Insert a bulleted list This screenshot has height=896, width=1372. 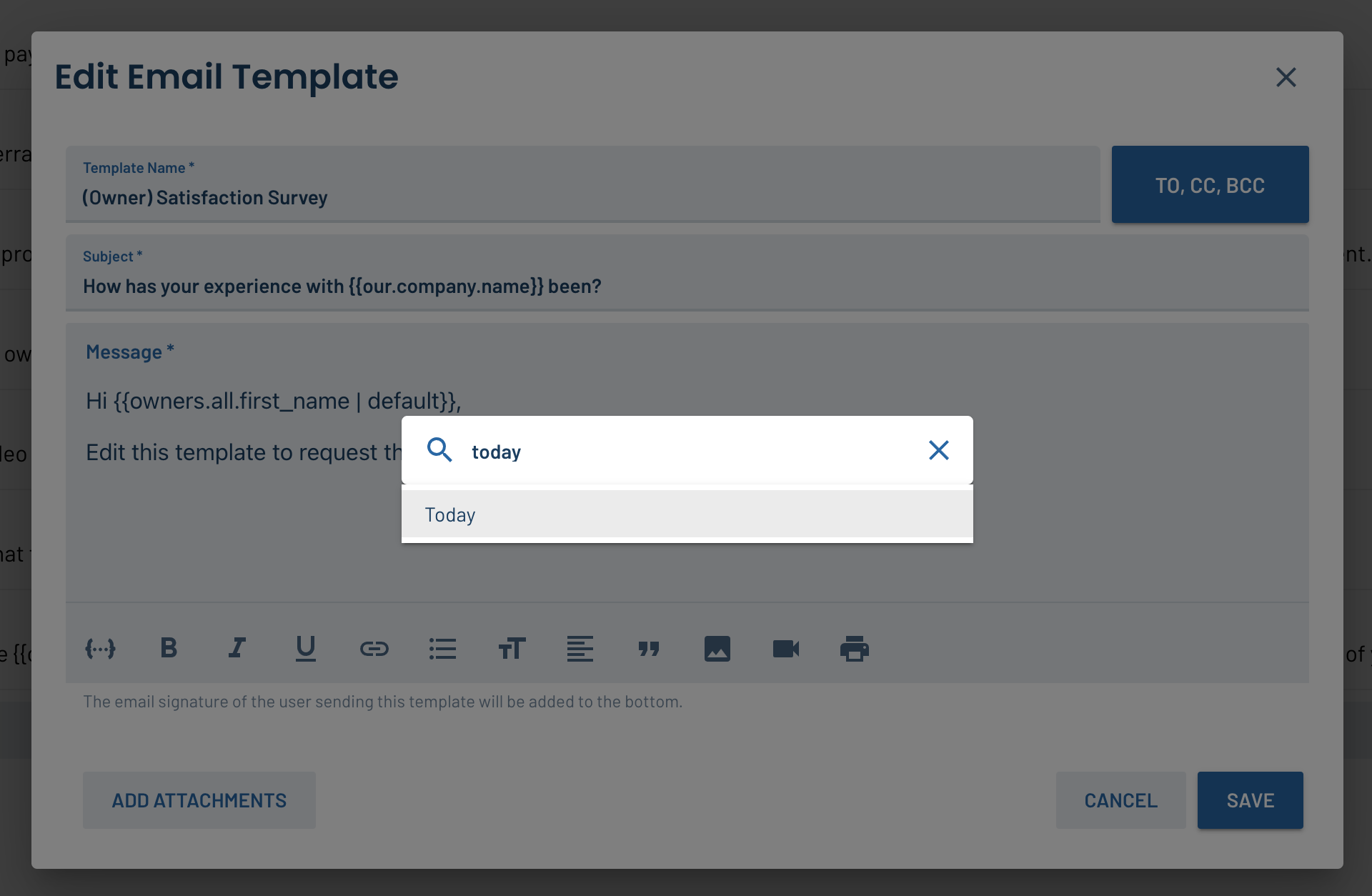tap(443, 649)
